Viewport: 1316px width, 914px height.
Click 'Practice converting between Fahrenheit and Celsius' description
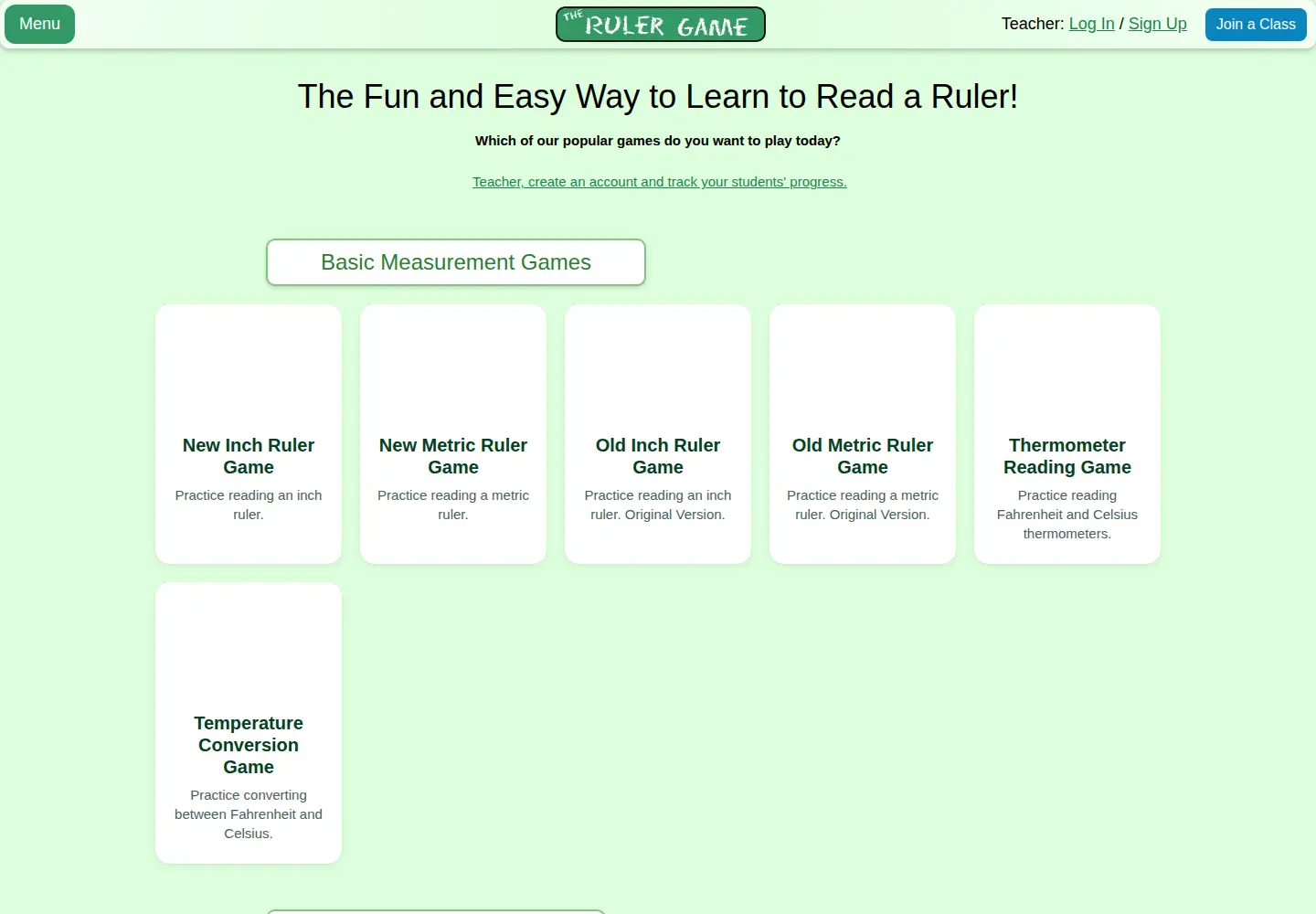[x=249, y=814]
